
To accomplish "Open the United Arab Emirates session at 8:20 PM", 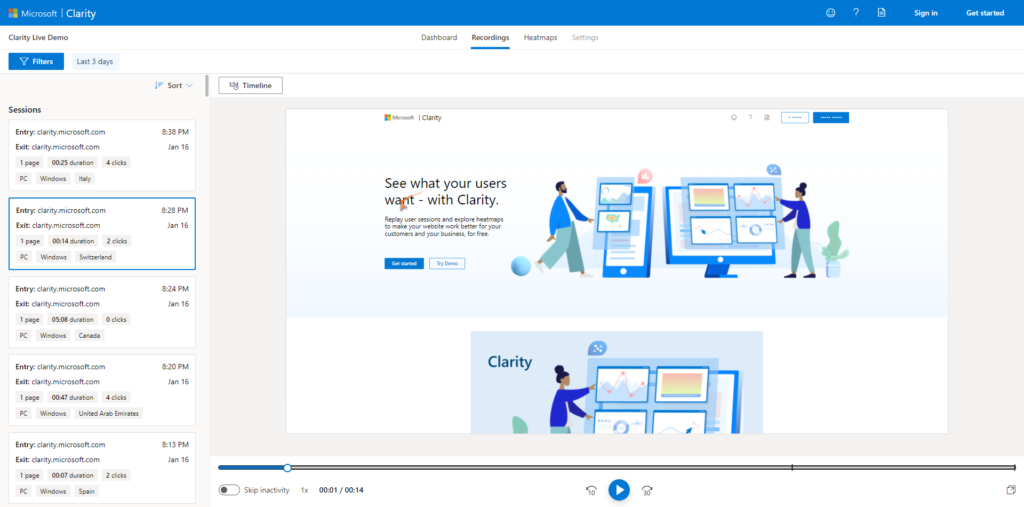I will 102,390.
